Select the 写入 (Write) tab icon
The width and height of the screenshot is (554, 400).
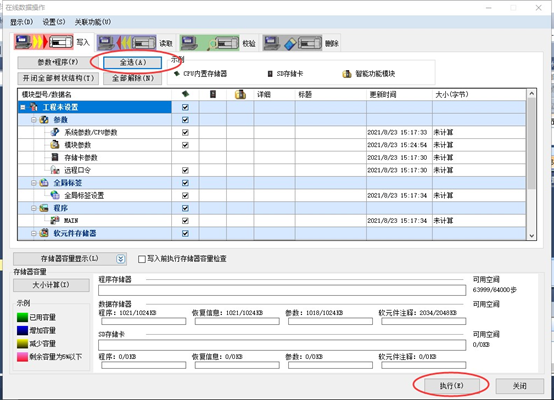(44, 42)
